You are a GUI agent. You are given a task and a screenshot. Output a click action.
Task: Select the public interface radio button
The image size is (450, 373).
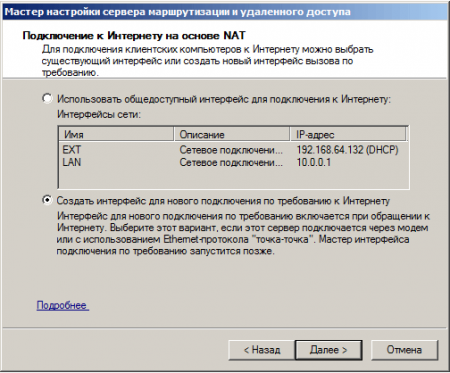[47, 99]
